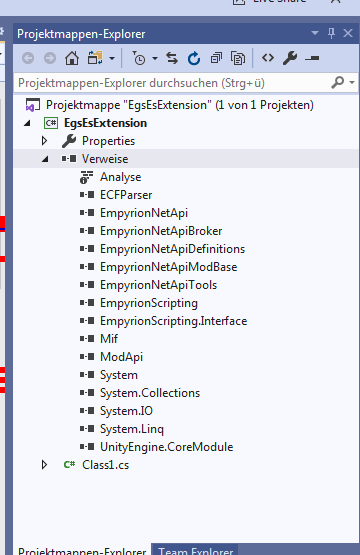Screen dimensions: 360x555
Task: Collapse the Verweise node
Action: [x=45, y=159]
